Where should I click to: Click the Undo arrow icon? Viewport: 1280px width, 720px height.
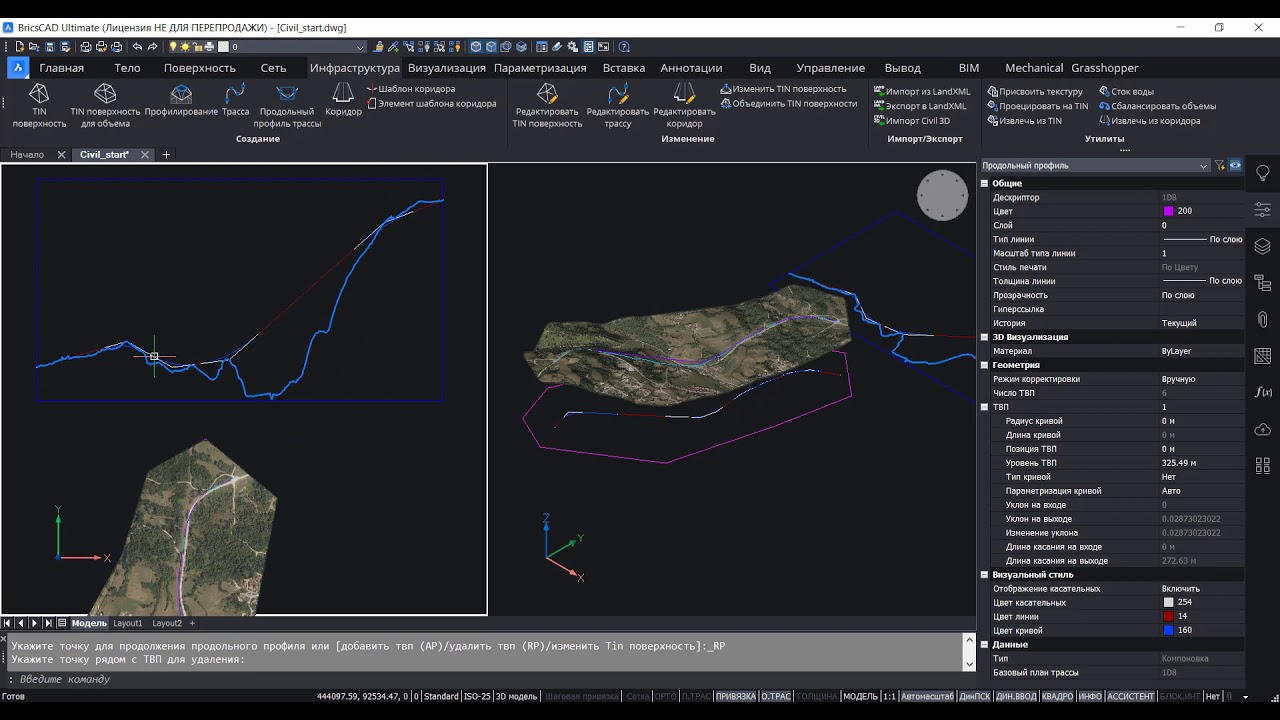click(137, 47)
